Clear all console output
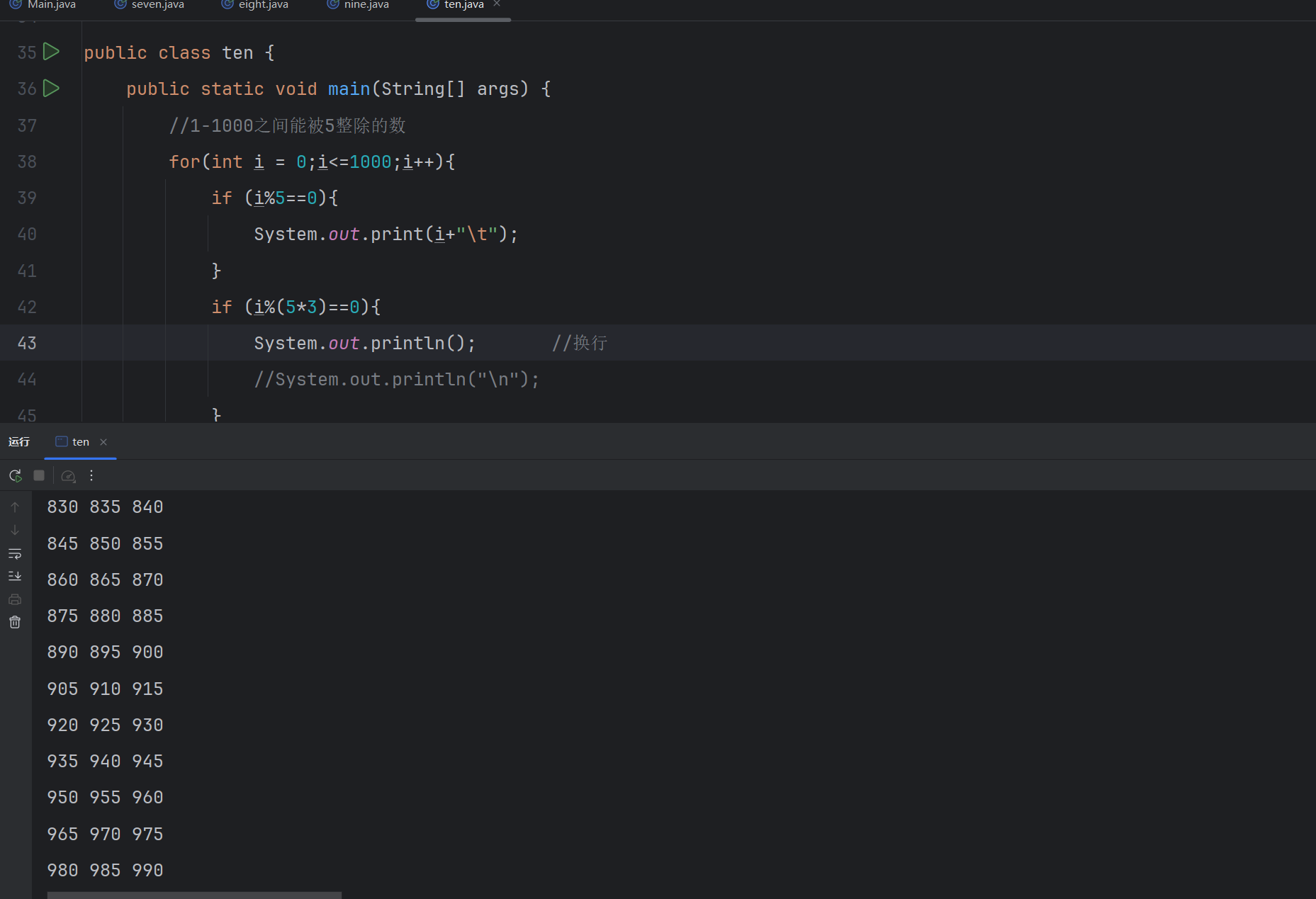Viewport: 1316px width, 899px height. 15,622
